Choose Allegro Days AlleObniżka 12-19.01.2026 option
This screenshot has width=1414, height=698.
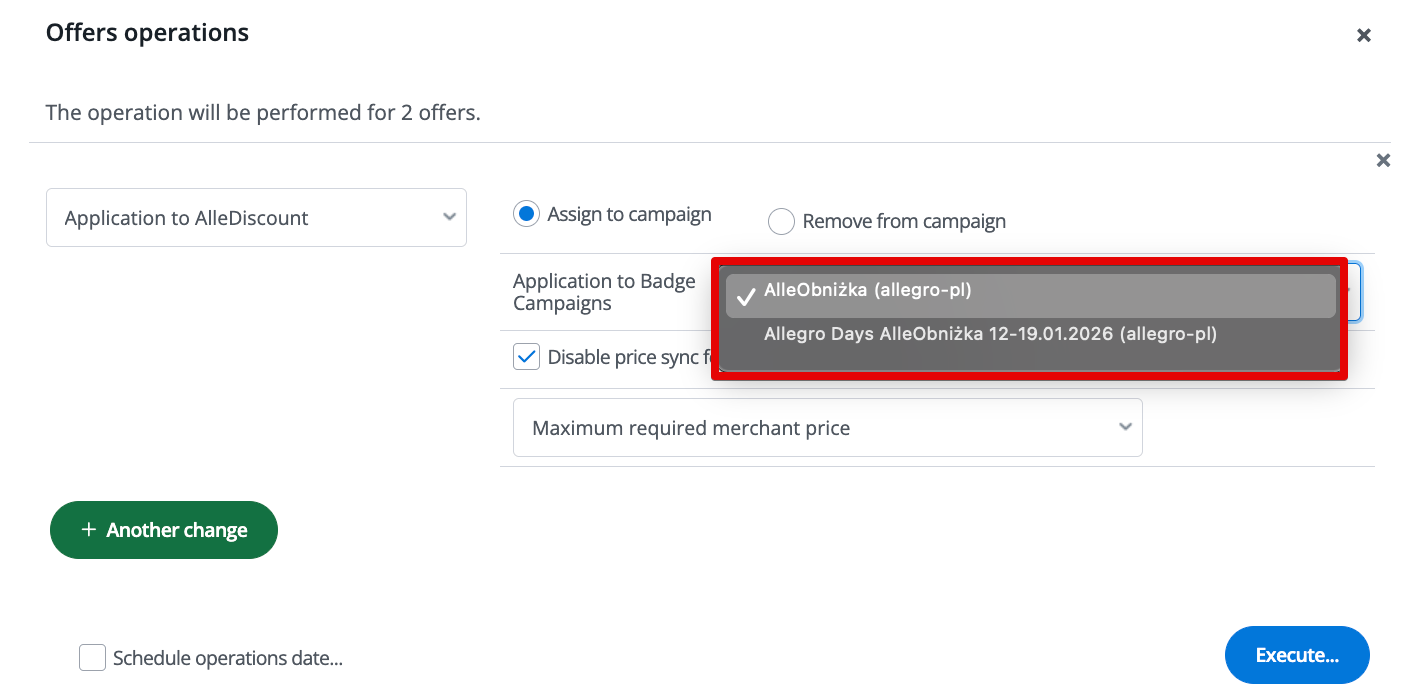[x=989, y=334]
